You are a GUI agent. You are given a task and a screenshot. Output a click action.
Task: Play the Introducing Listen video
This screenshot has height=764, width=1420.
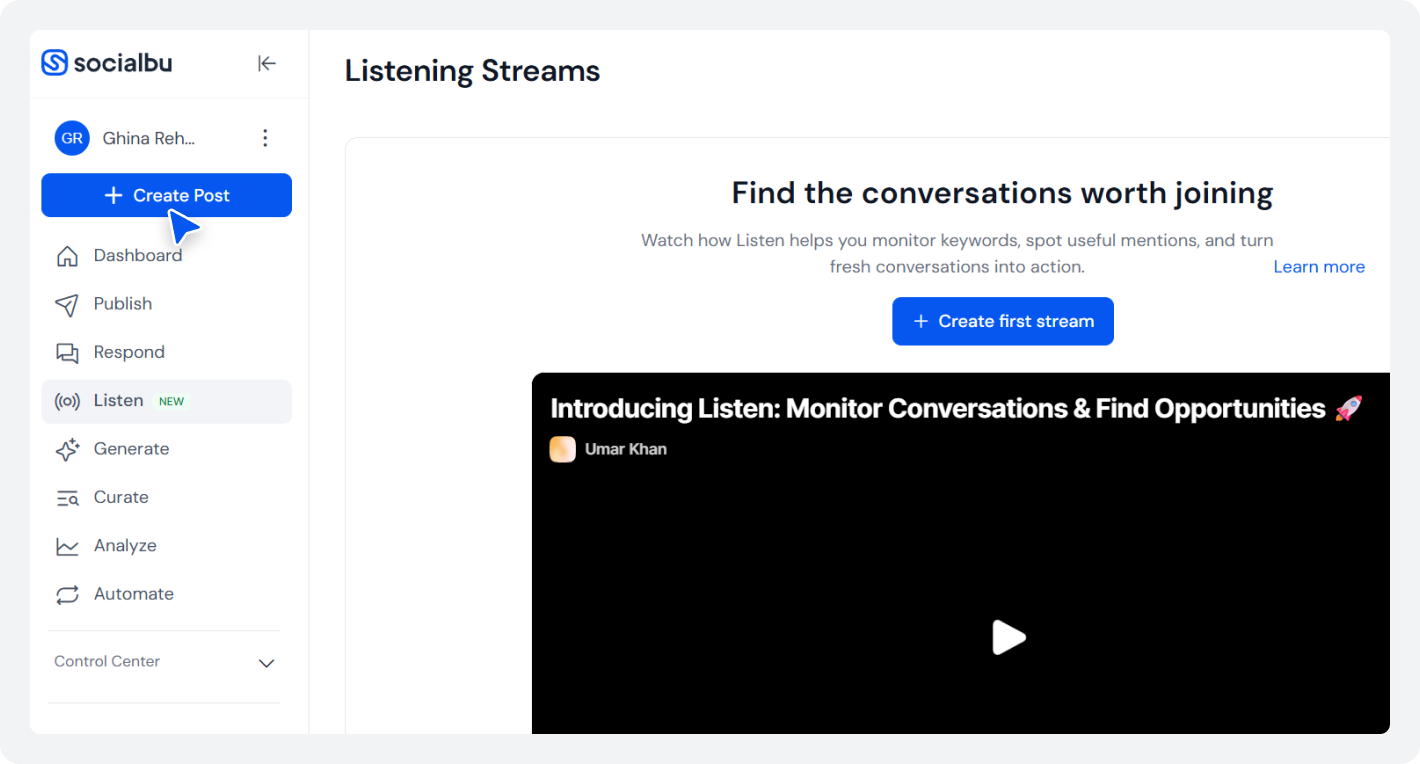tap(1008, 637)
